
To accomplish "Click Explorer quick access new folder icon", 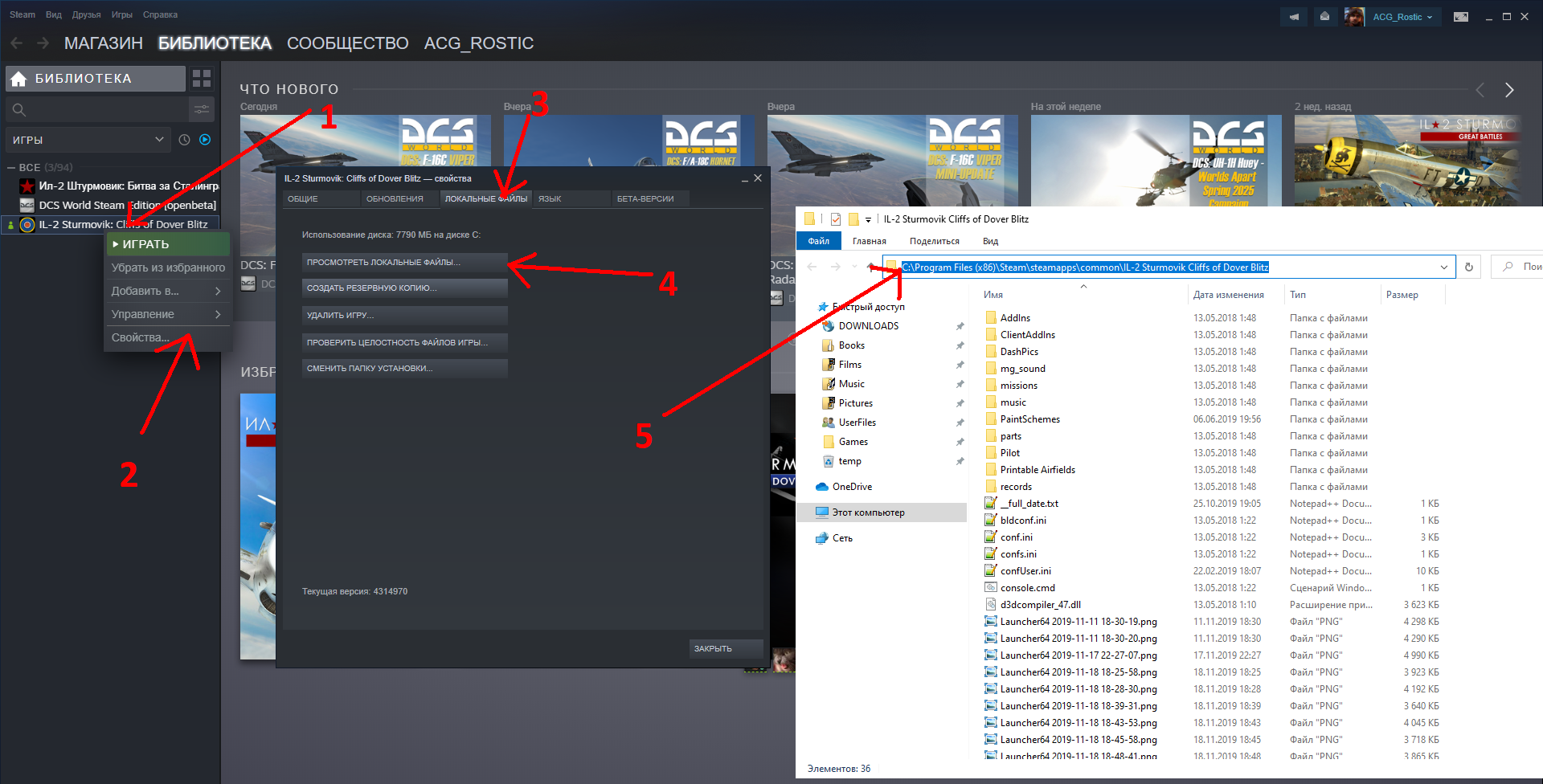I will pos(853,219).
